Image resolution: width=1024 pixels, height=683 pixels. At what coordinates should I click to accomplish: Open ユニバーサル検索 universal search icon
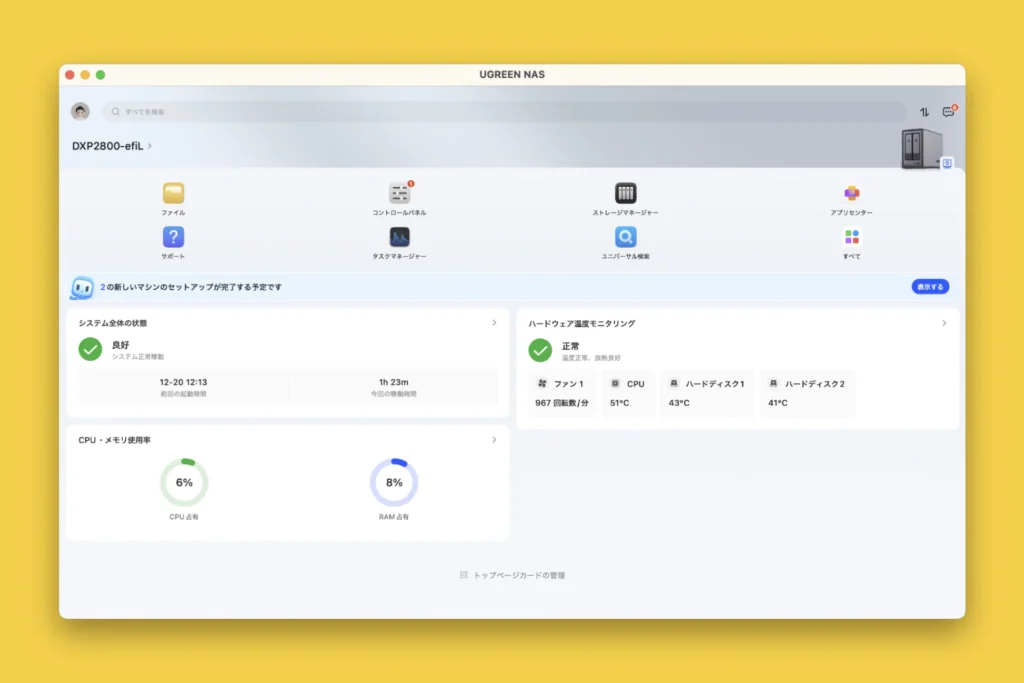point(625,237)
